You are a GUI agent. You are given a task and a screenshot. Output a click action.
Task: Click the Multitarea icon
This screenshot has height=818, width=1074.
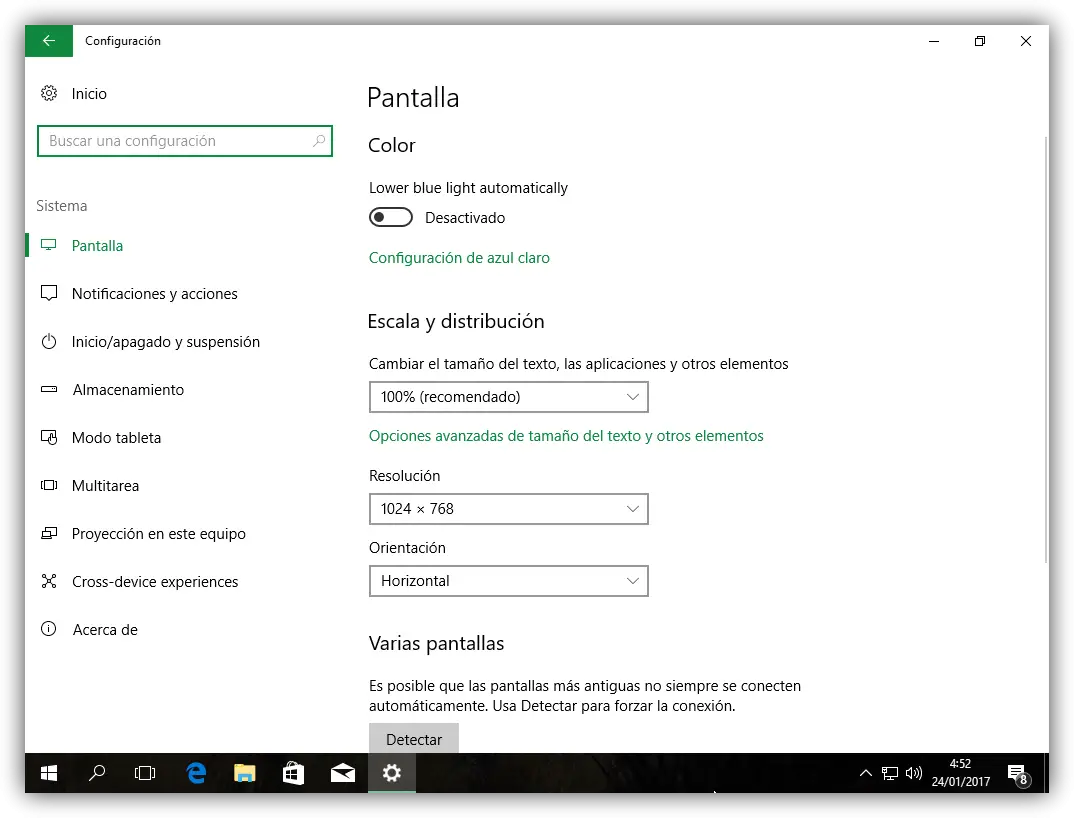pos(49,485)
